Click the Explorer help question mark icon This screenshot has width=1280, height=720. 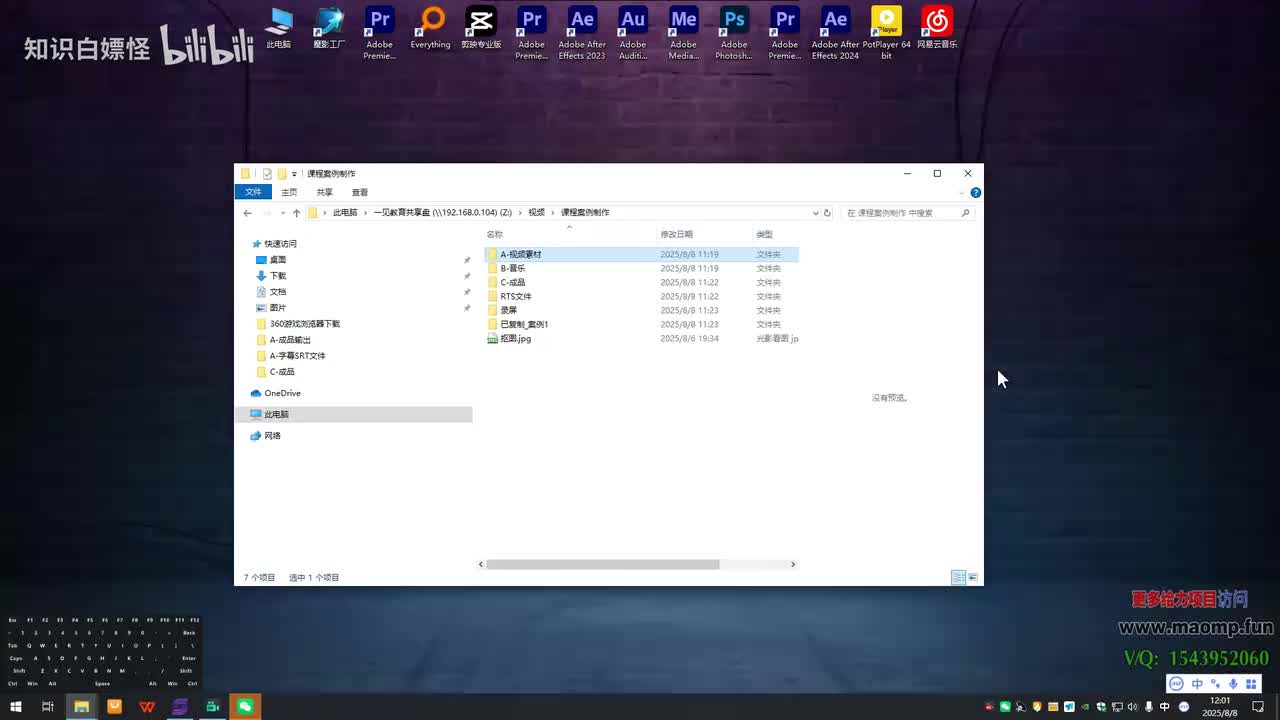coord(976,192)
